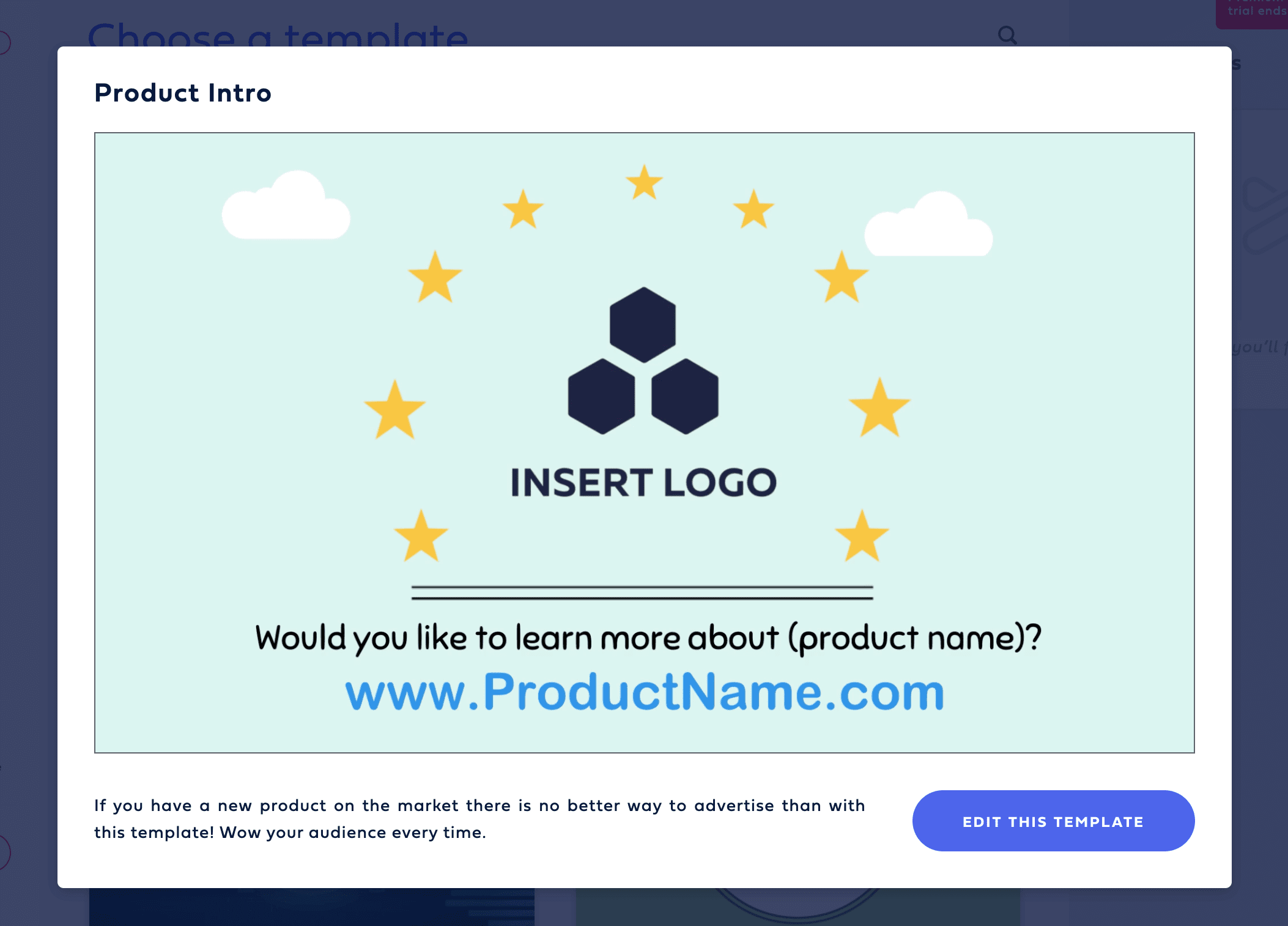Click the Product Intro modal title
This screenshot has height=926, width=1288.
tap(183, 93)
